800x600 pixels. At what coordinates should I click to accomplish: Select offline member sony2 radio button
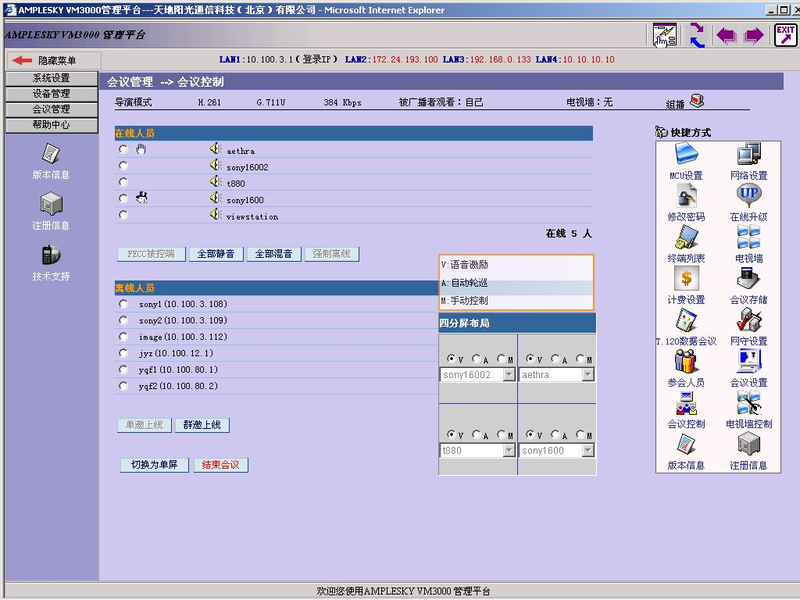123,320
